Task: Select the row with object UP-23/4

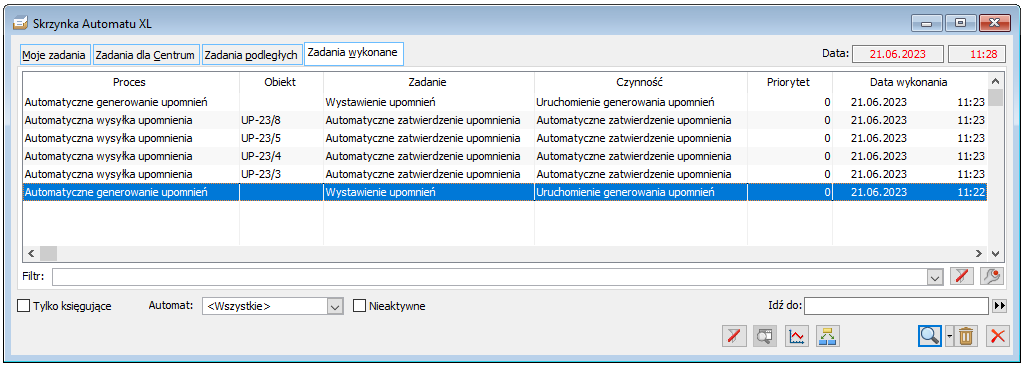Action: [x=505, y=156]
